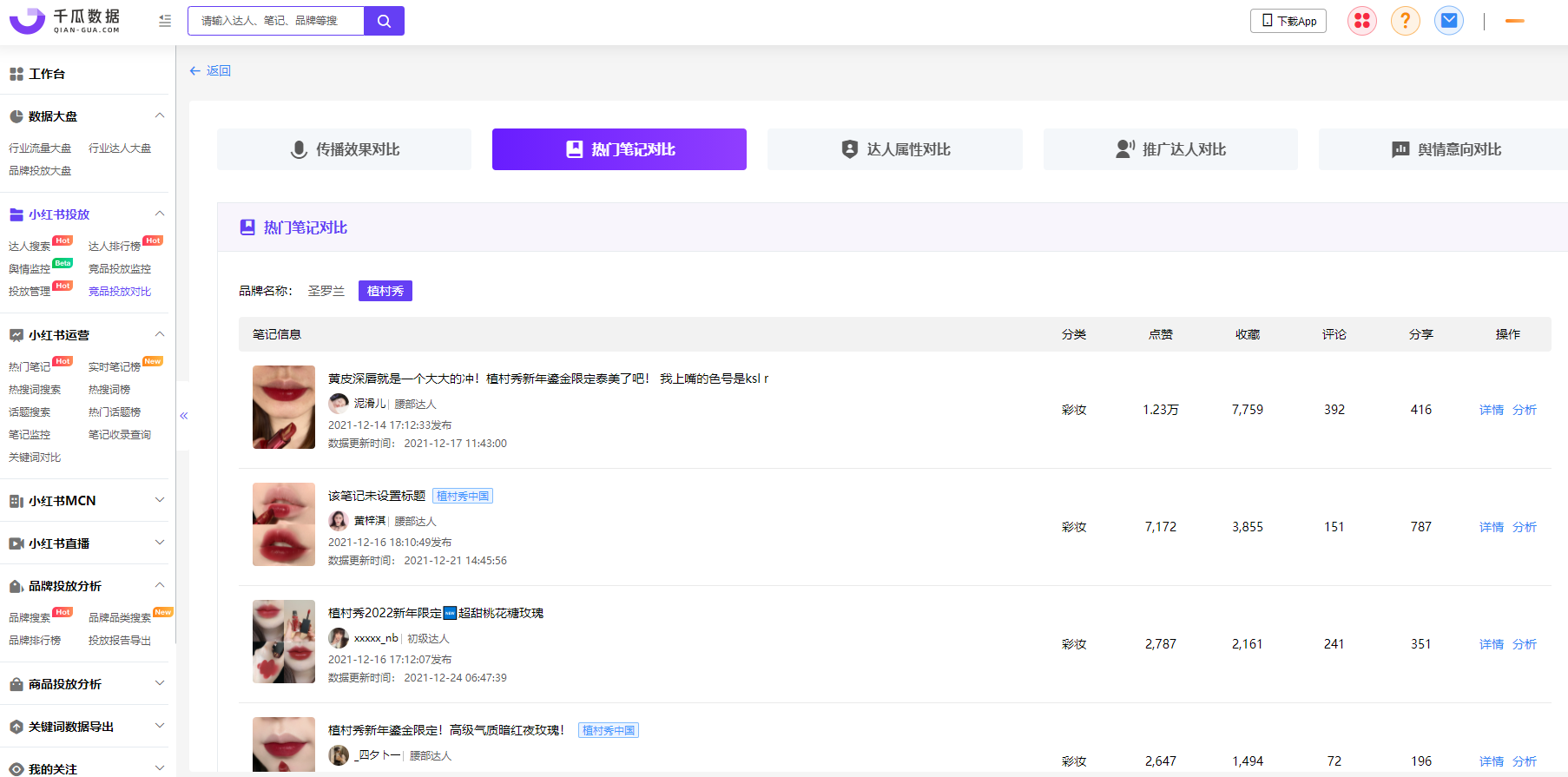This screenshot has width=1568, height=777.
Task: Click avatar of author 黄梓淇
Action: (339, 521)
